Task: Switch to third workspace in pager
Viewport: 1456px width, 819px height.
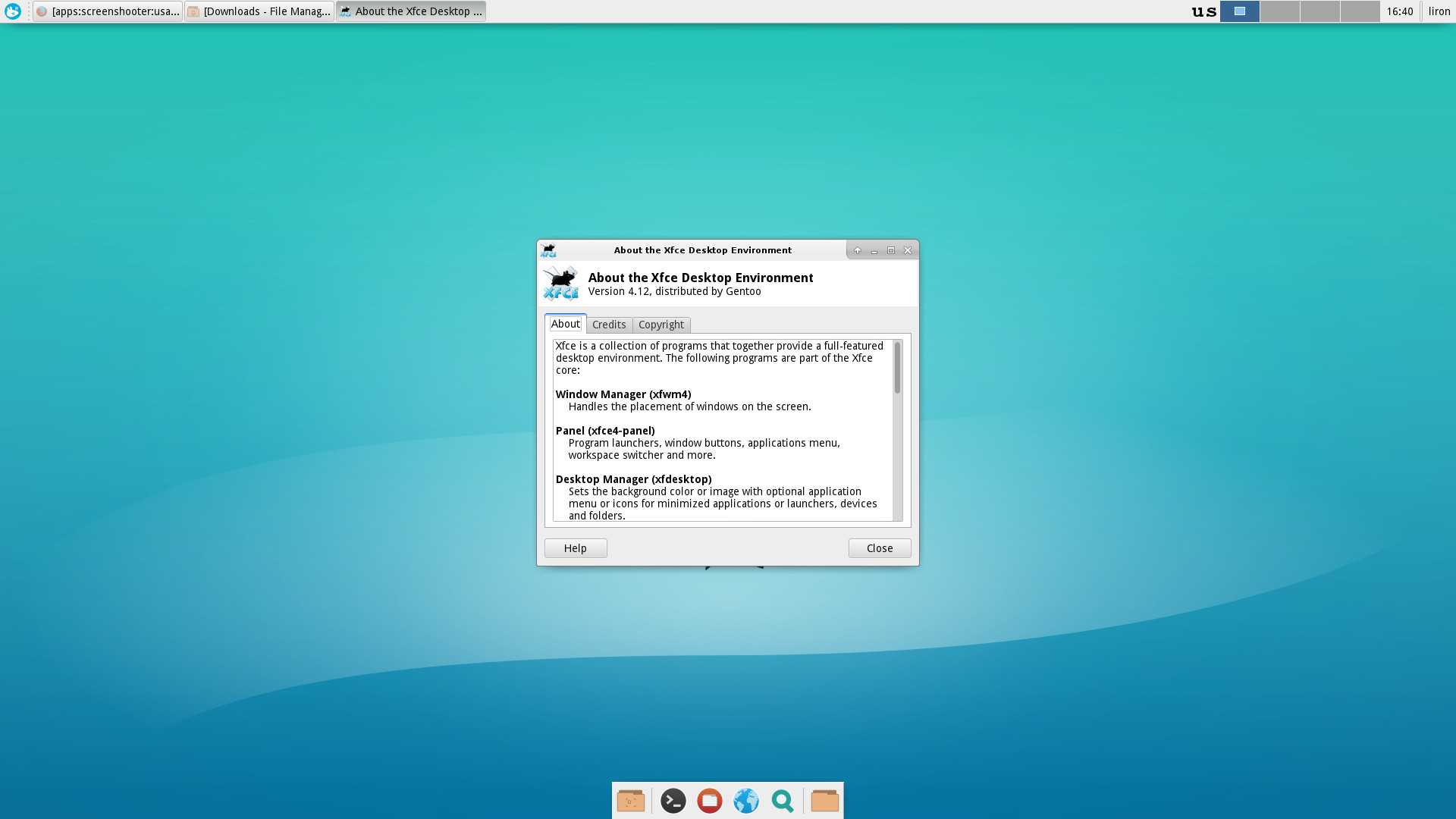Action: click(1320, 11)
